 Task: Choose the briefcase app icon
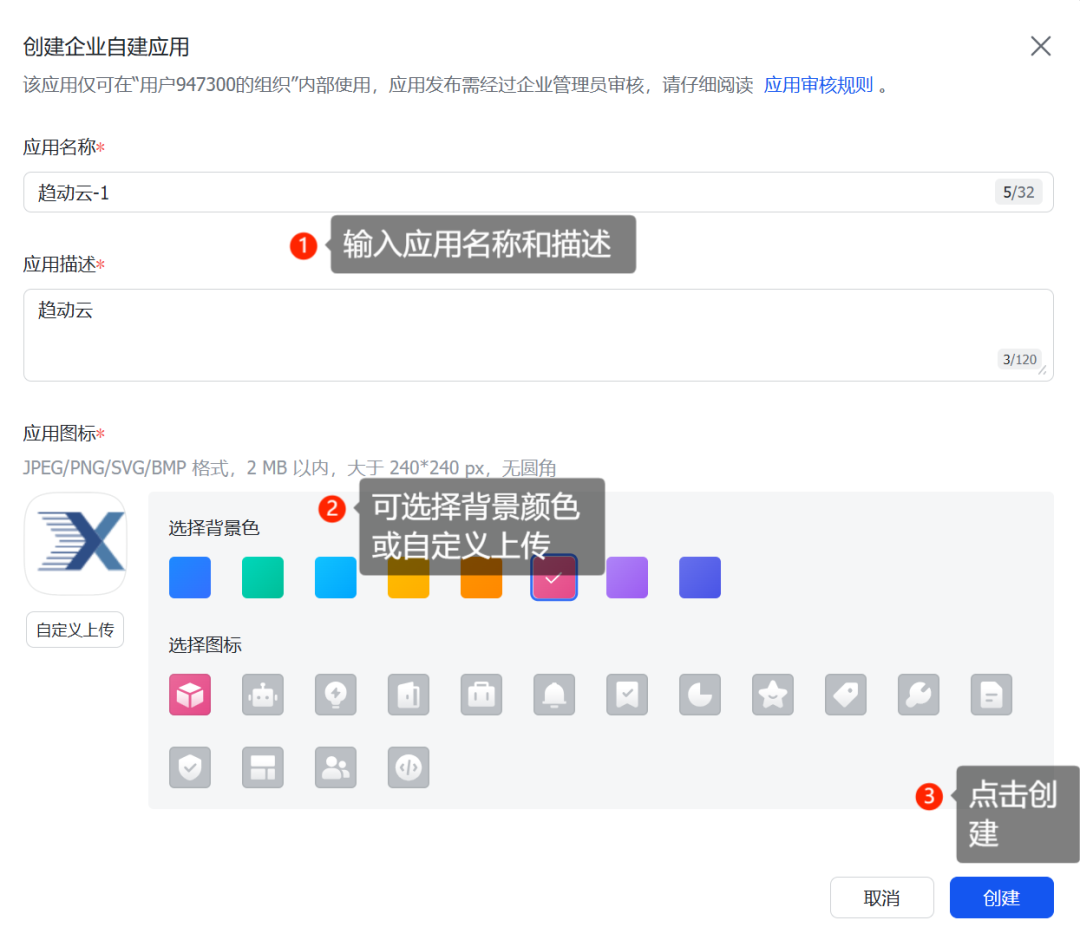(x=481, y=694)
